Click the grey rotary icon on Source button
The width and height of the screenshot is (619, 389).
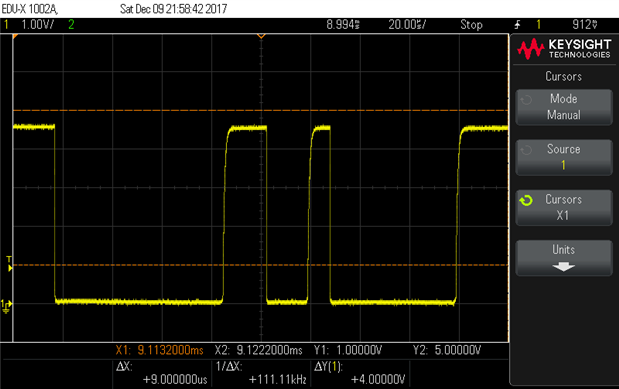pyautogui.click(x=526, y=150)
